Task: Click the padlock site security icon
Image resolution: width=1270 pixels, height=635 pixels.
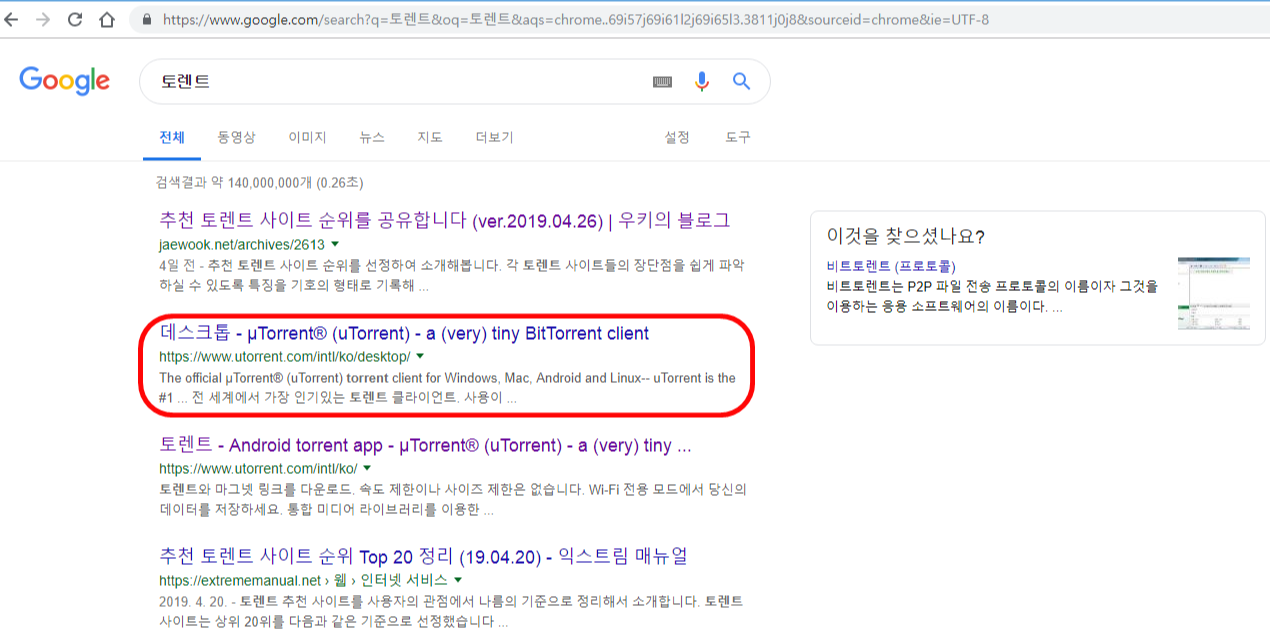Action: pyautogui.click(x=147, y=19)
